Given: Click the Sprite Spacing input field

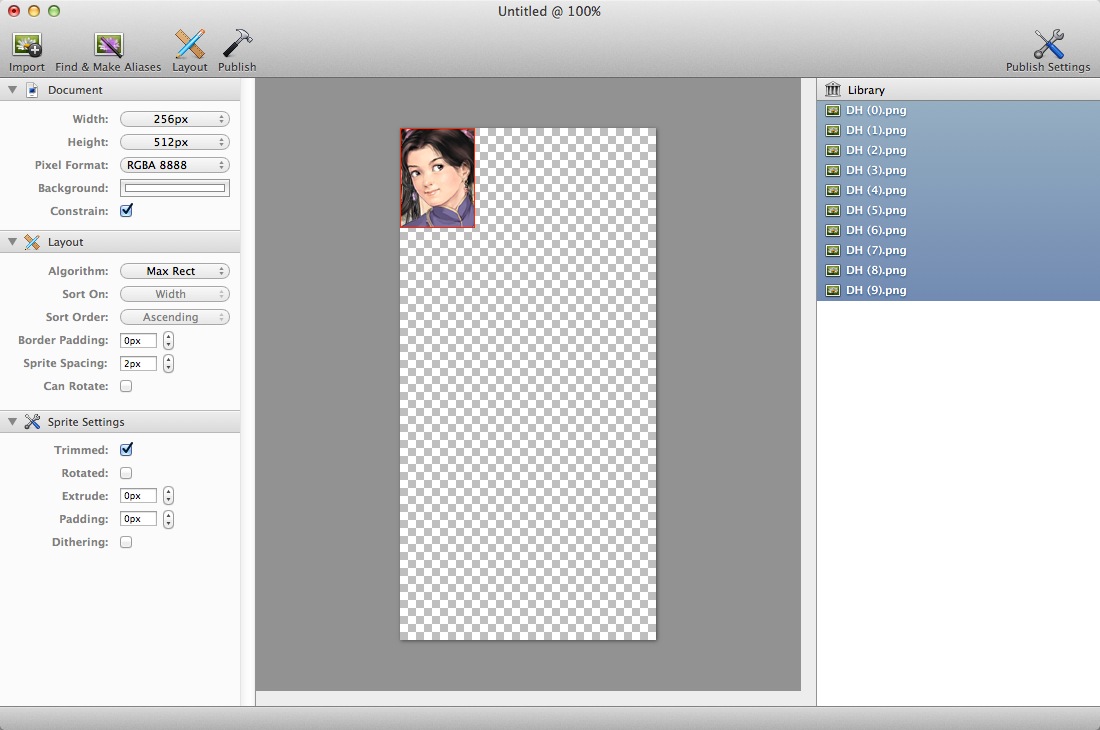Looking at the screenshot, I should [138, 364].
